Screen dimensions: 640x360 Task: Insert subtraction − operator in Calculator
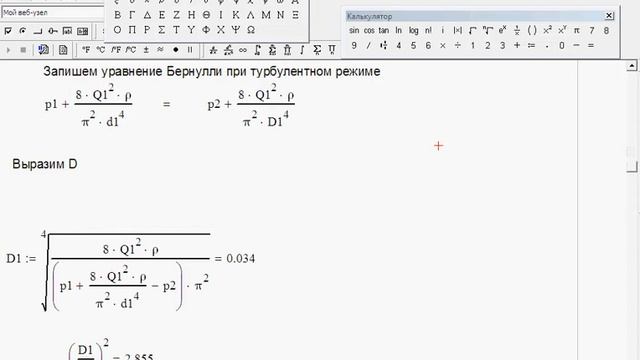pos(576,45)
